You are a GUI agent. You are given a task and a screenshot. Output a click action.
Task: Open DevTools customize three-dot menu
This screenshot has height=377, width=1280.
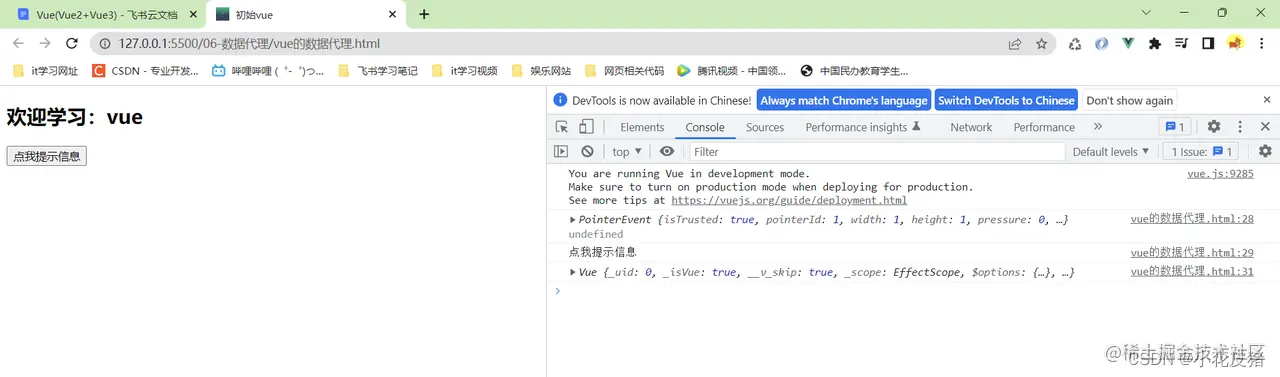[x=1240, y=127]
